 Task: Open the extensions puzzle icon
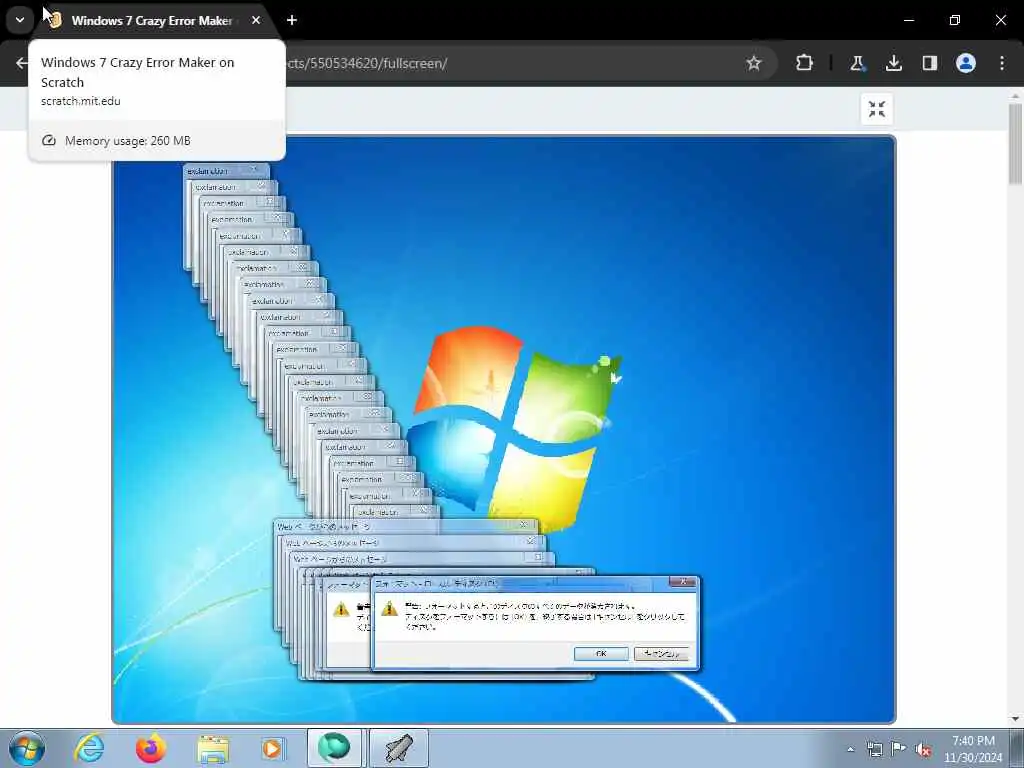(805, 63)
